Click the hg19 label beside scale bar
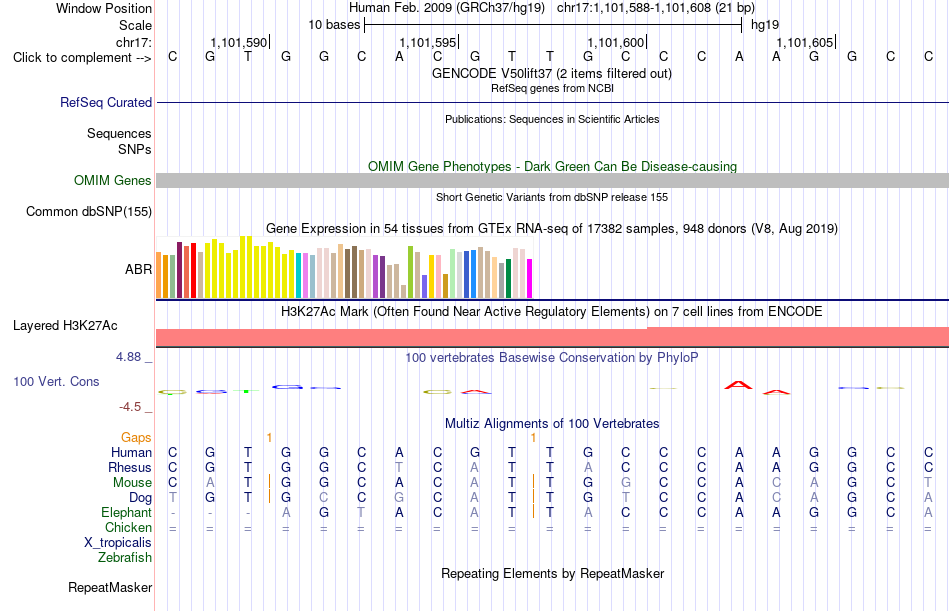The height and width of the screenshot is (611, 950). [x=765, y=25]
